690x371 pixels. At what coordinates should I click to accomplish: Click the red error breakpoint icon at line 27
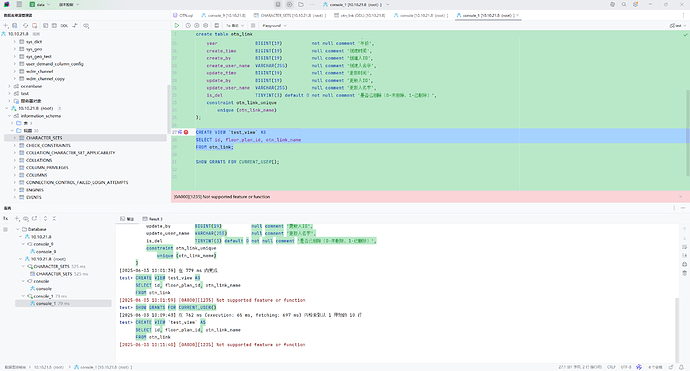(186, 132)
